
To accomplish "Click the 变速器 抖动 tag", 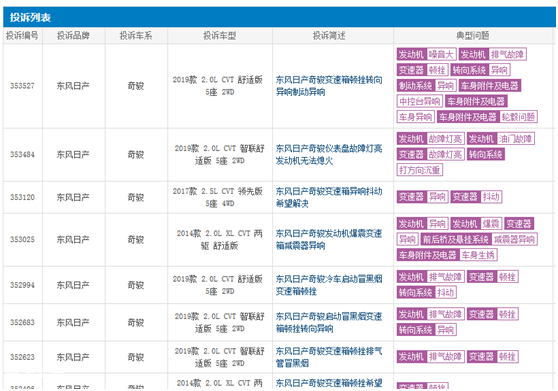I will click(476, 197).
